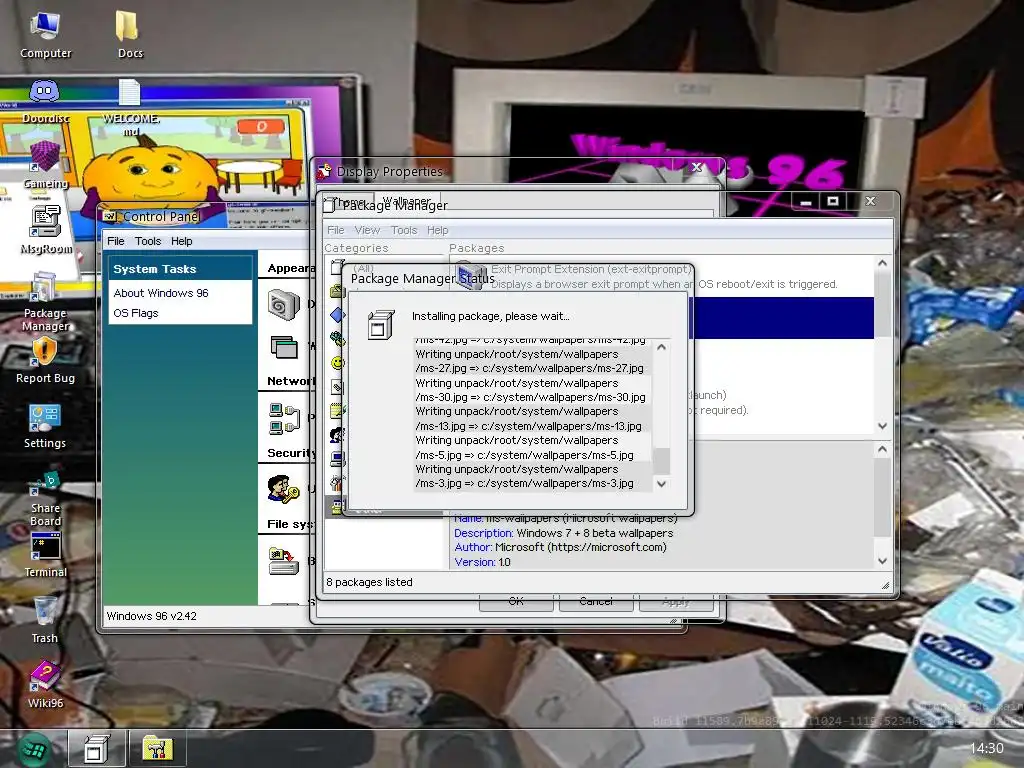Click down arrow of install log scrollbar
1024x768 pixels.
pos(662,484)
